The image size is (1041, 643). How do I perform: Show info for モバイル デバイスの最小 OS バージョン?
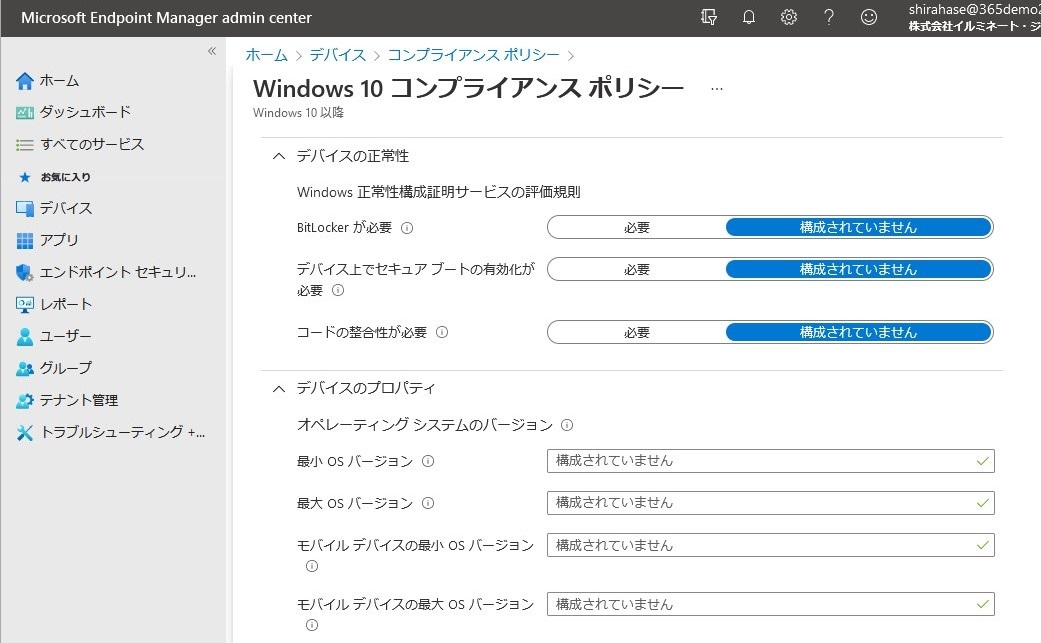311,566
